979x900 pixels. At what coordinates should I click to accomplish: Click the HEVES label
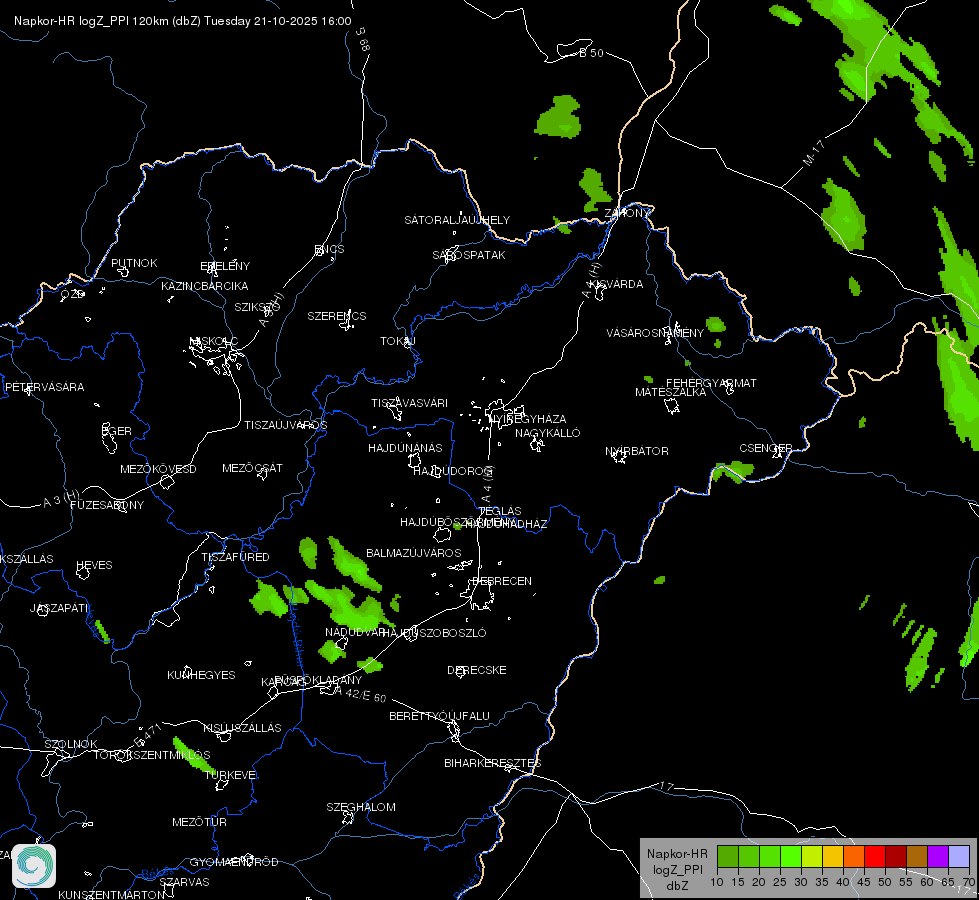point(94,565)
